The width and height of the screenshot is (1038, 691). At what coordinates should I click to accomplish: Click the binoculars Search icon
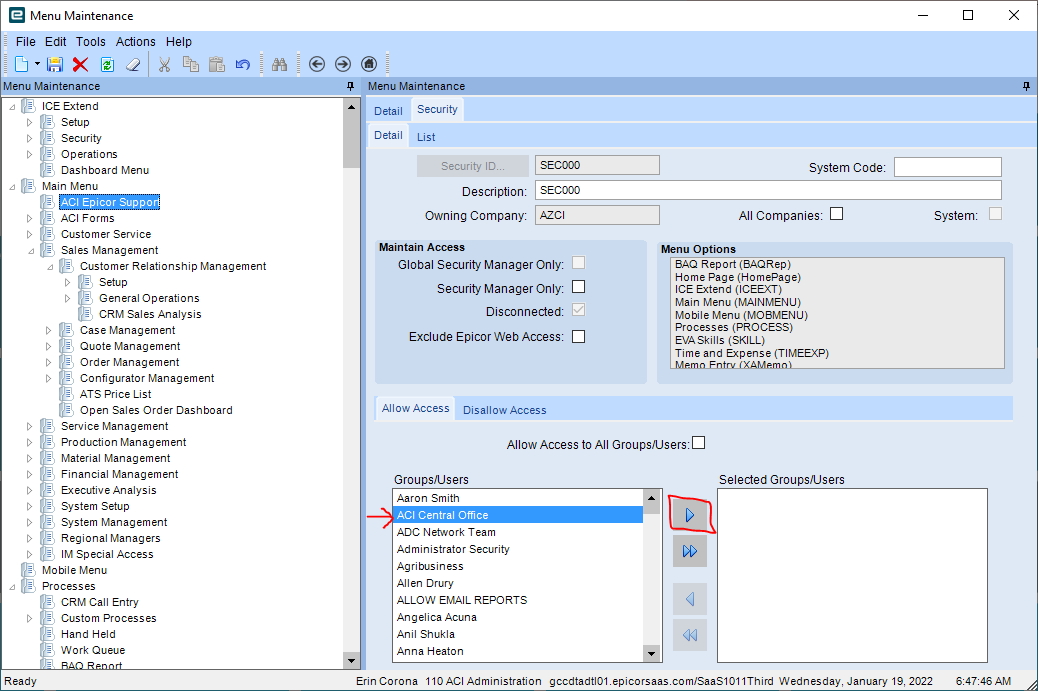click(x=279, y=64)
